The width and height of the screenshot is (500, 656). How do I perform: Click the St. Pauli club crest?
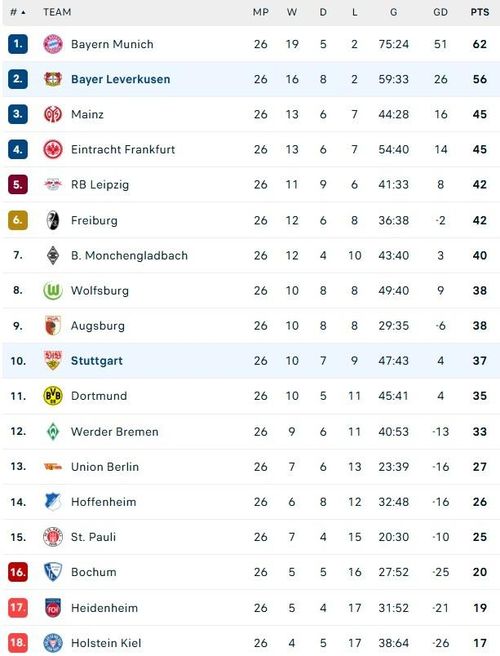53,537
